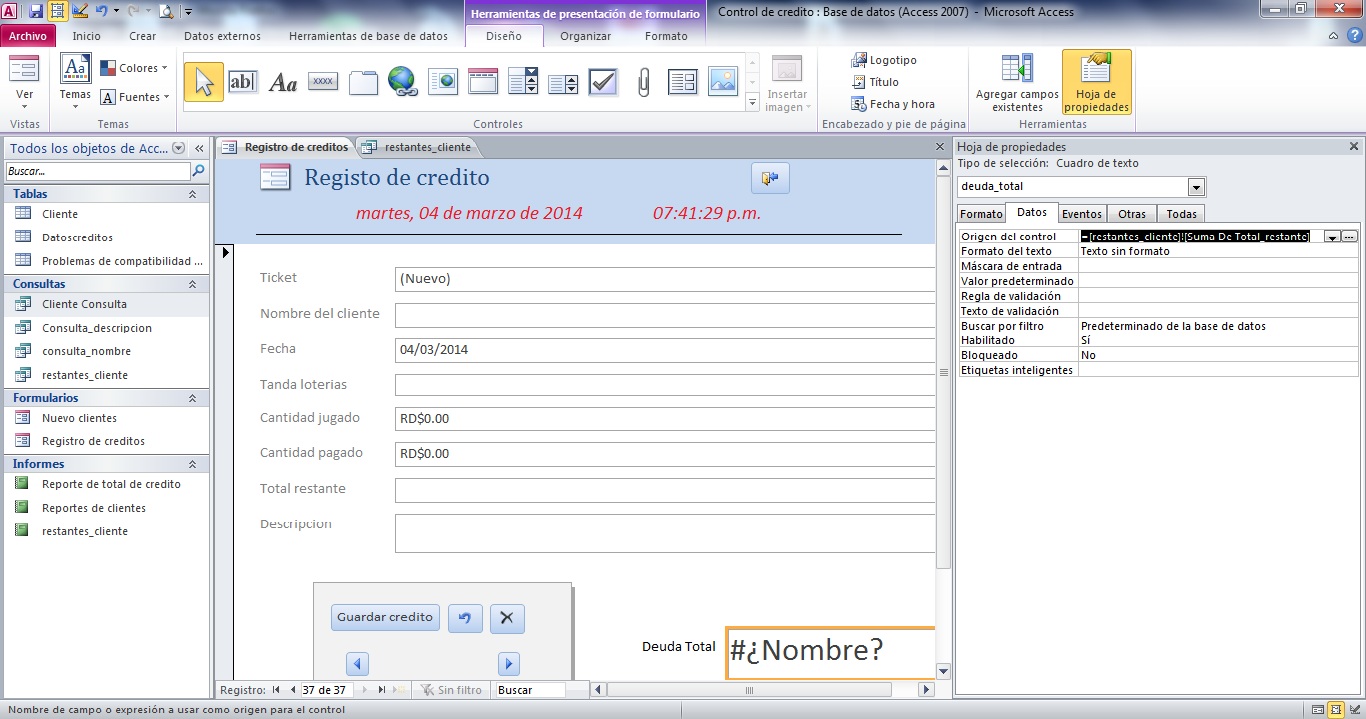Collapse the Tablas group
Screen dimensions: 1366x719
(x=192, y=194)
